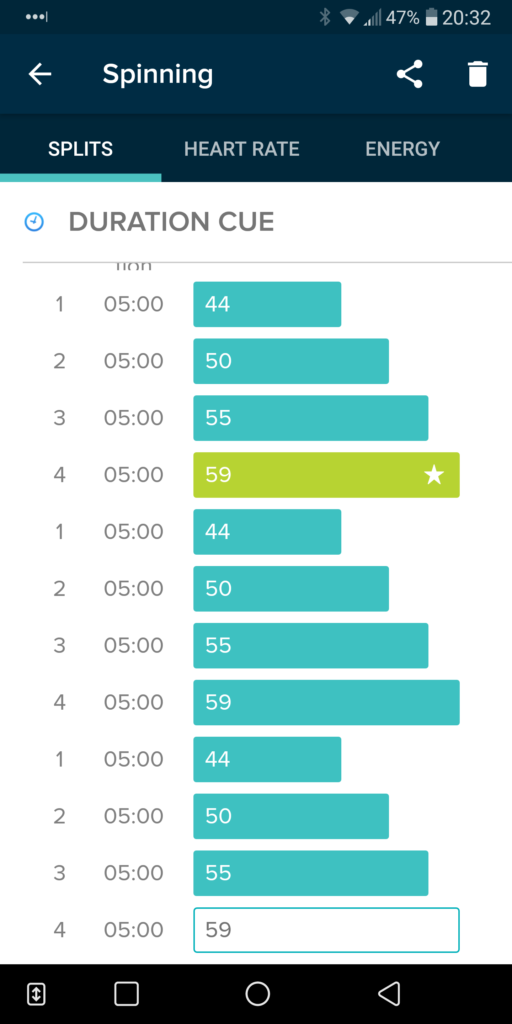512x1024 pixels.
Task: Switch to the Energy tab
Action: [x=402, y=149]
